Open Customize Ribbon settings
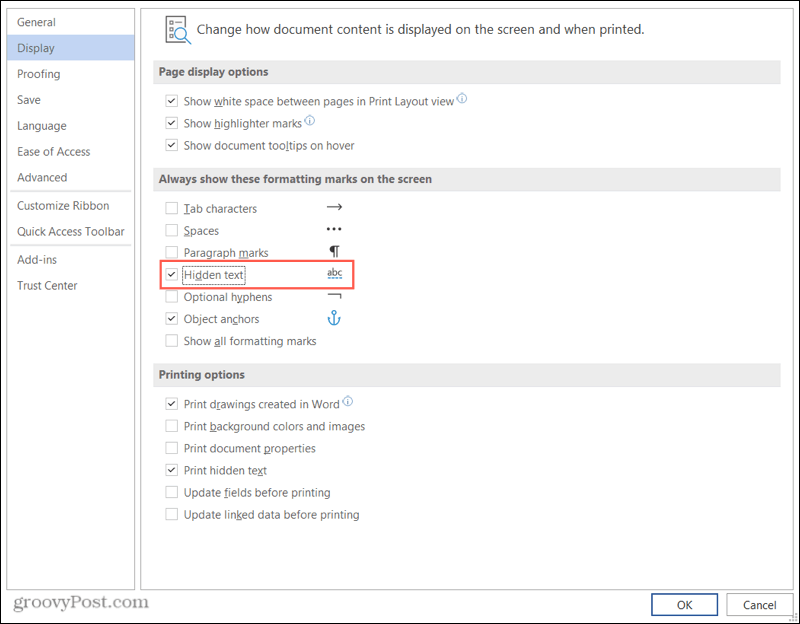This screenshot has width=800, height=624. point(71,206)
